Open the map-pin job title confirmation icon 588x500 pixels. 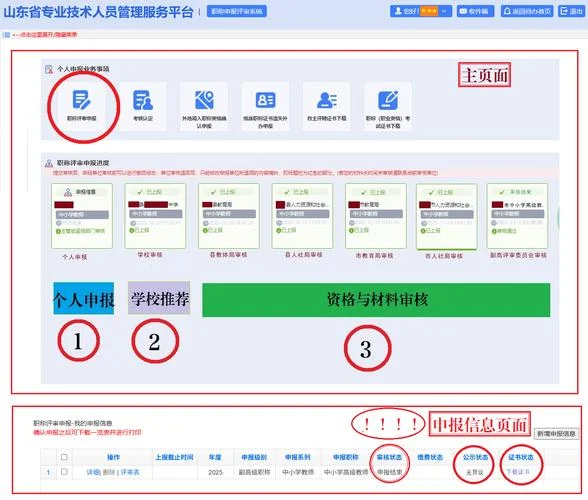click(204, 99)
